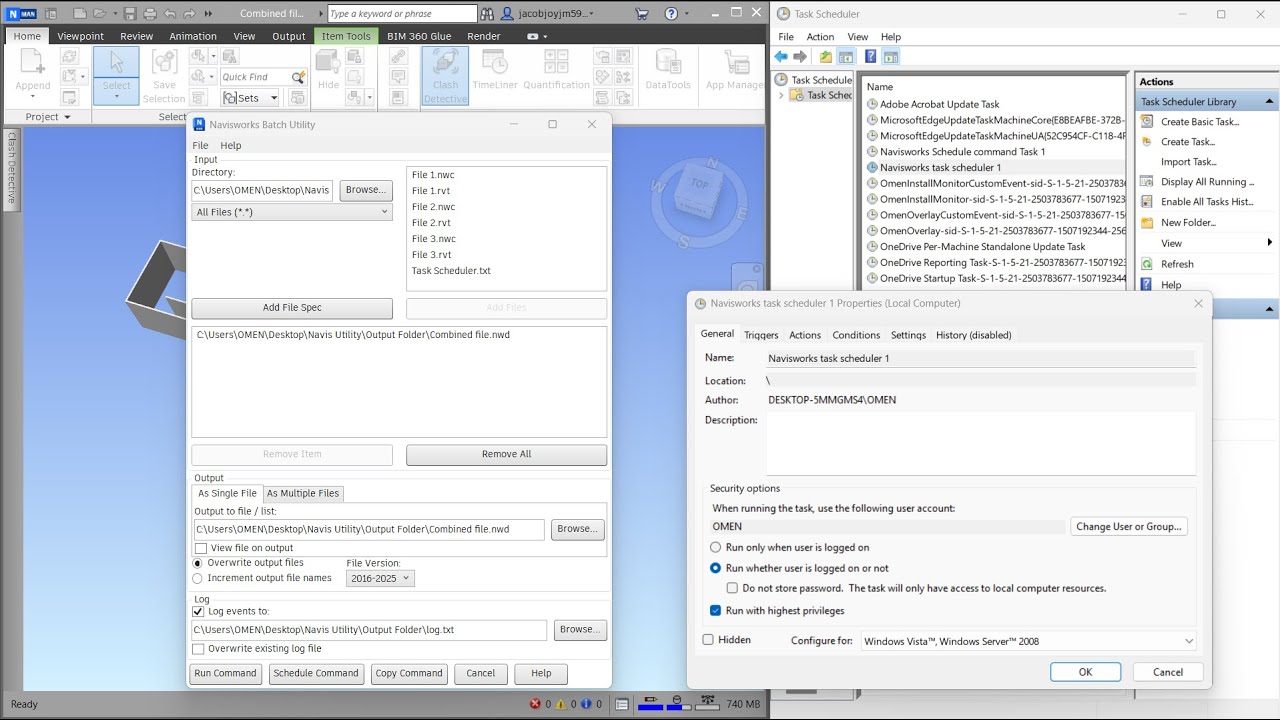Enable View file on output checkbox
Screen dimensions: 1280x720
(201, 548)
